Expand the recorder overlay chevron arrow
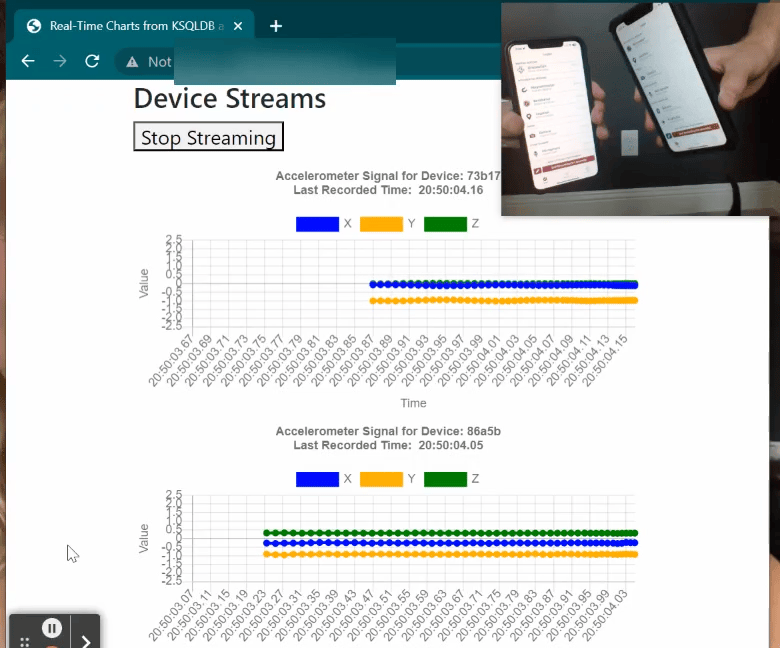The height and width of the screenshot is (648, 780). click(86, 641)
